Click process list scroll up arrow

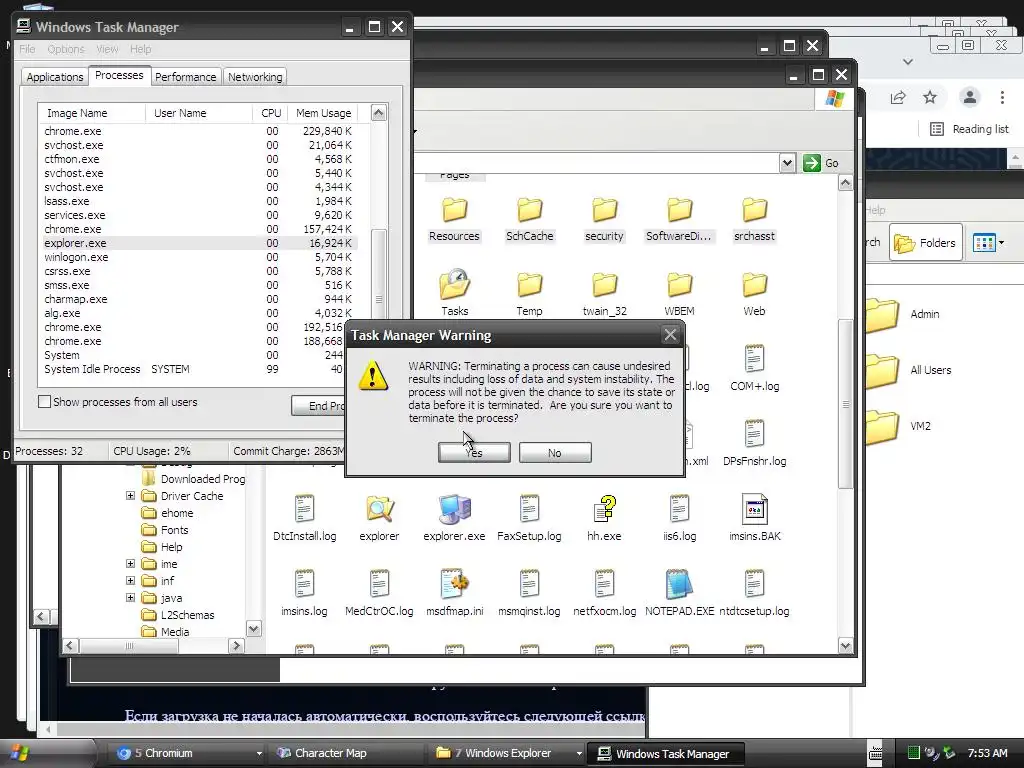click(x=379, y=113)
